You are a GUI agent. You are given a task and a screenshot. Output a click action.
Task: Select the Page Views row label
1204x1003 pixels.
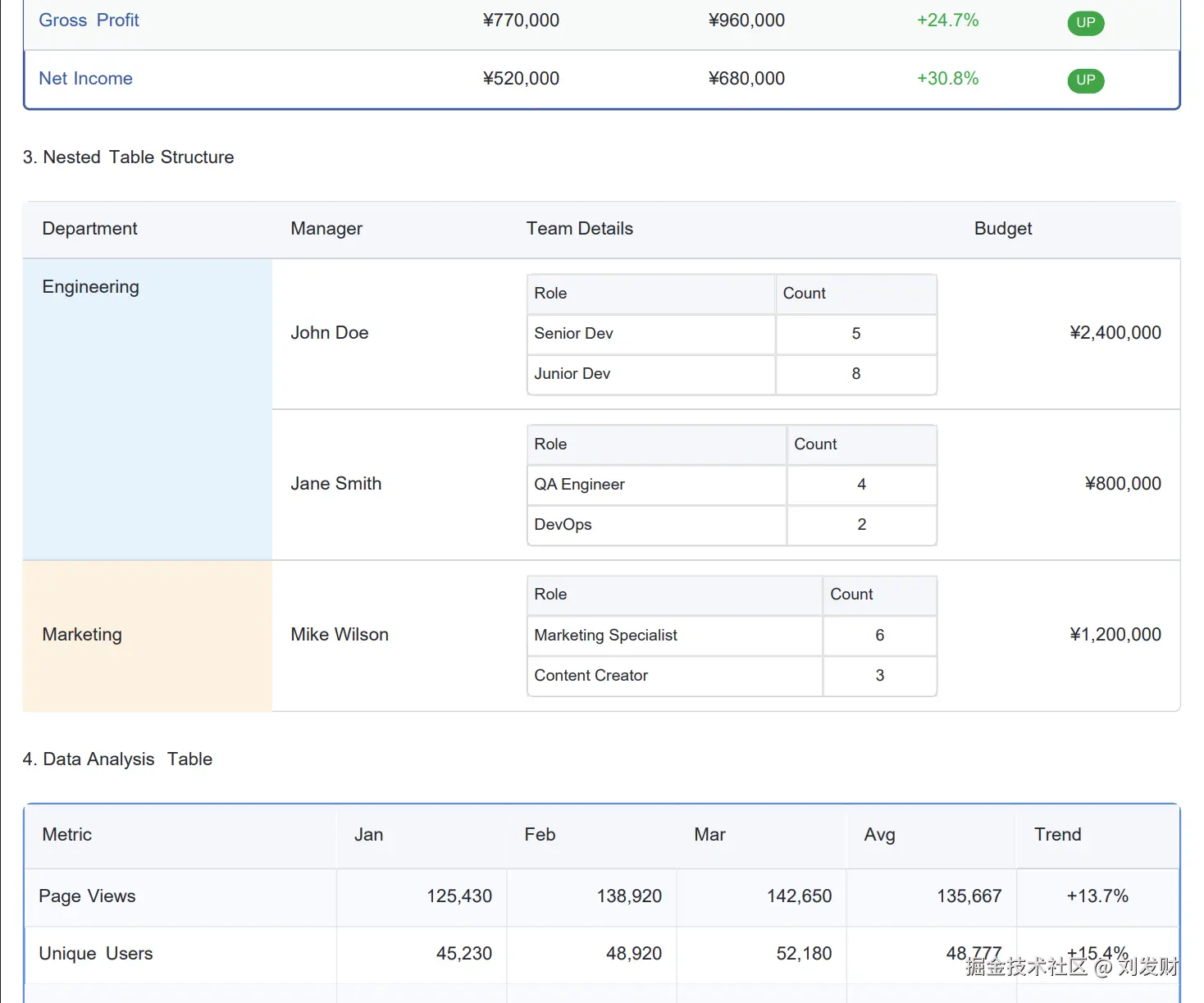click(x=87, y=896)
